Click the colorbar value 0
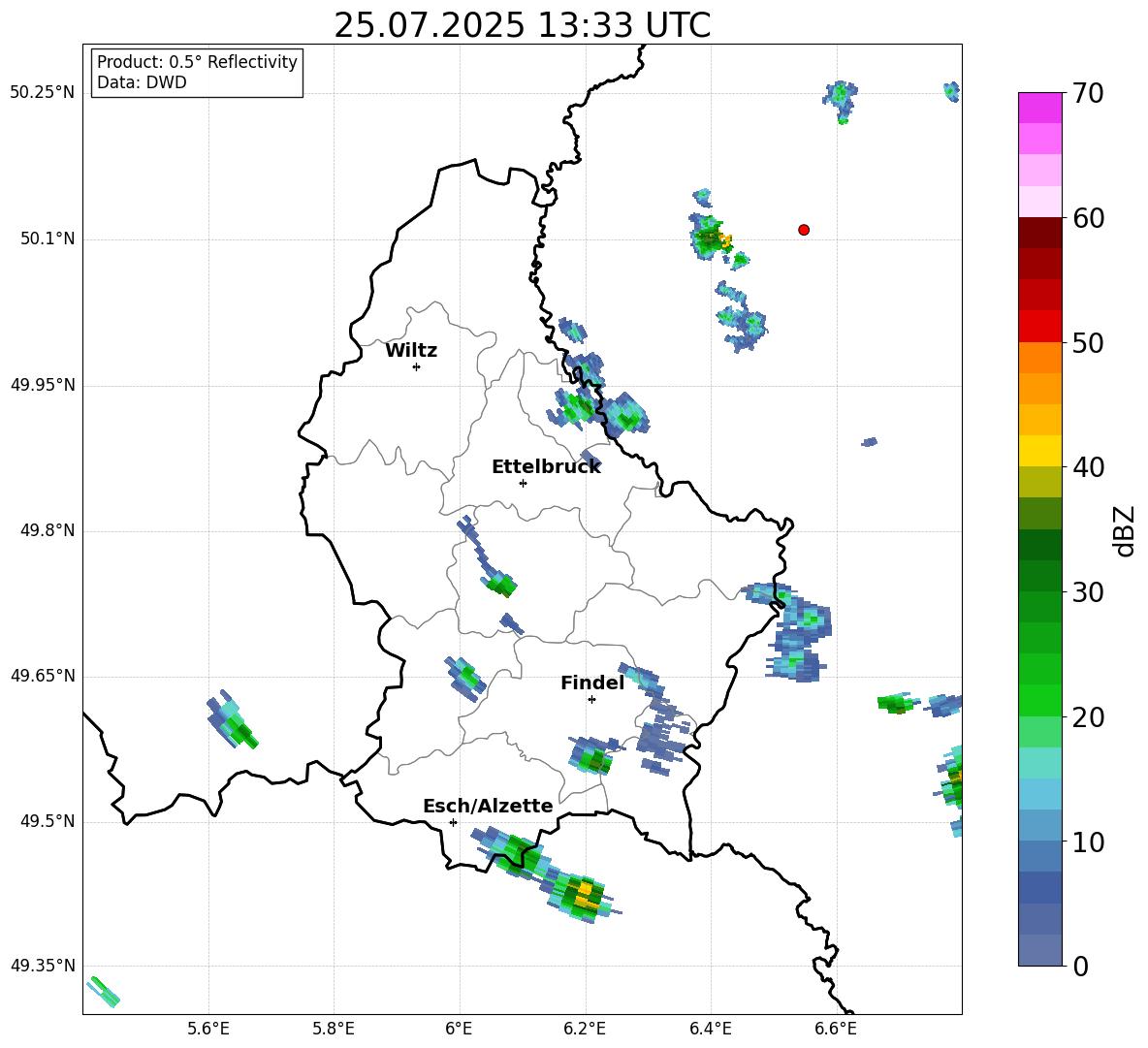The width and height of the screenshot is (1148, 1048). click(1081, 966)
